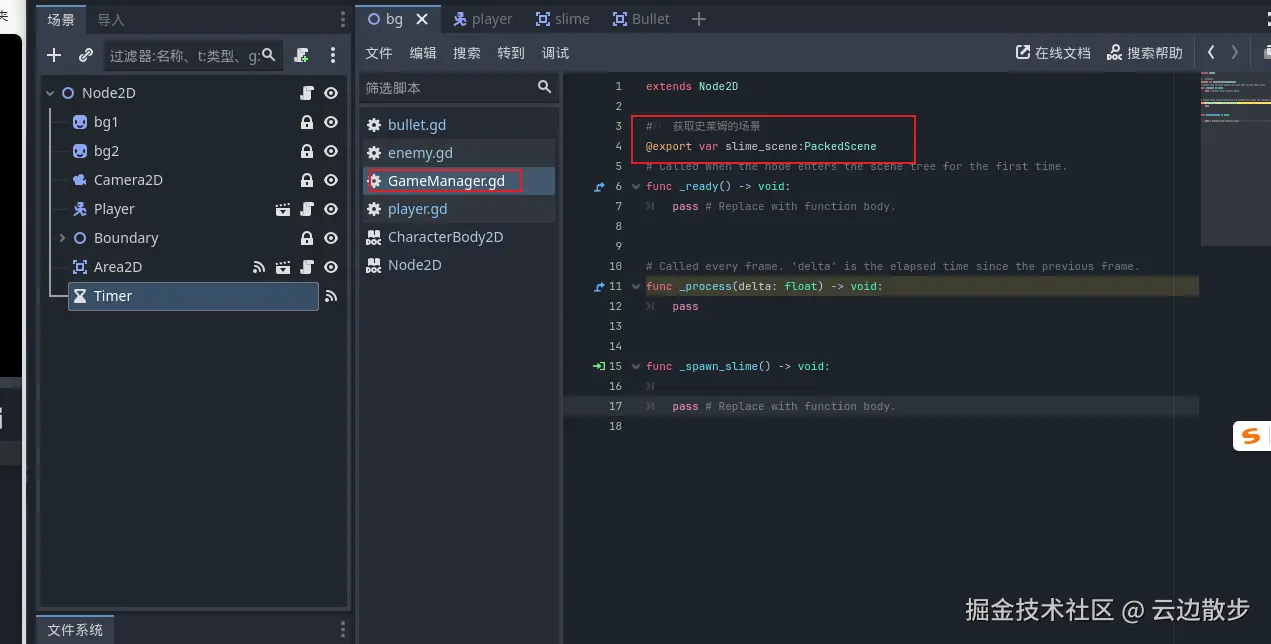Add a new scene tab with plus
This screenshot has width=1271, height=644.
click(699, 19)
